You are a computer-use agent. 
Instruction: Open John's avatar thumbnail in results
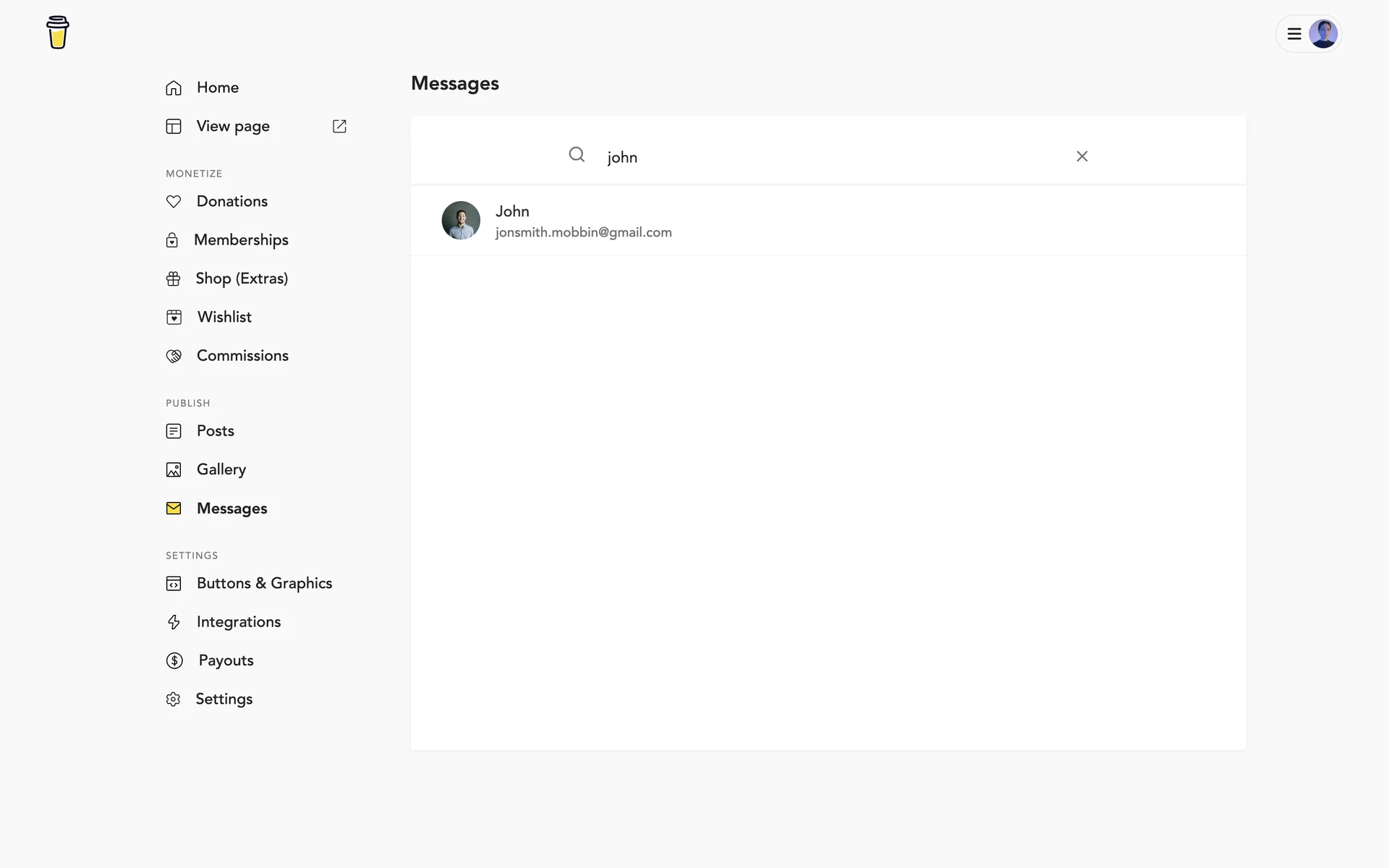[x=461, y=221]
